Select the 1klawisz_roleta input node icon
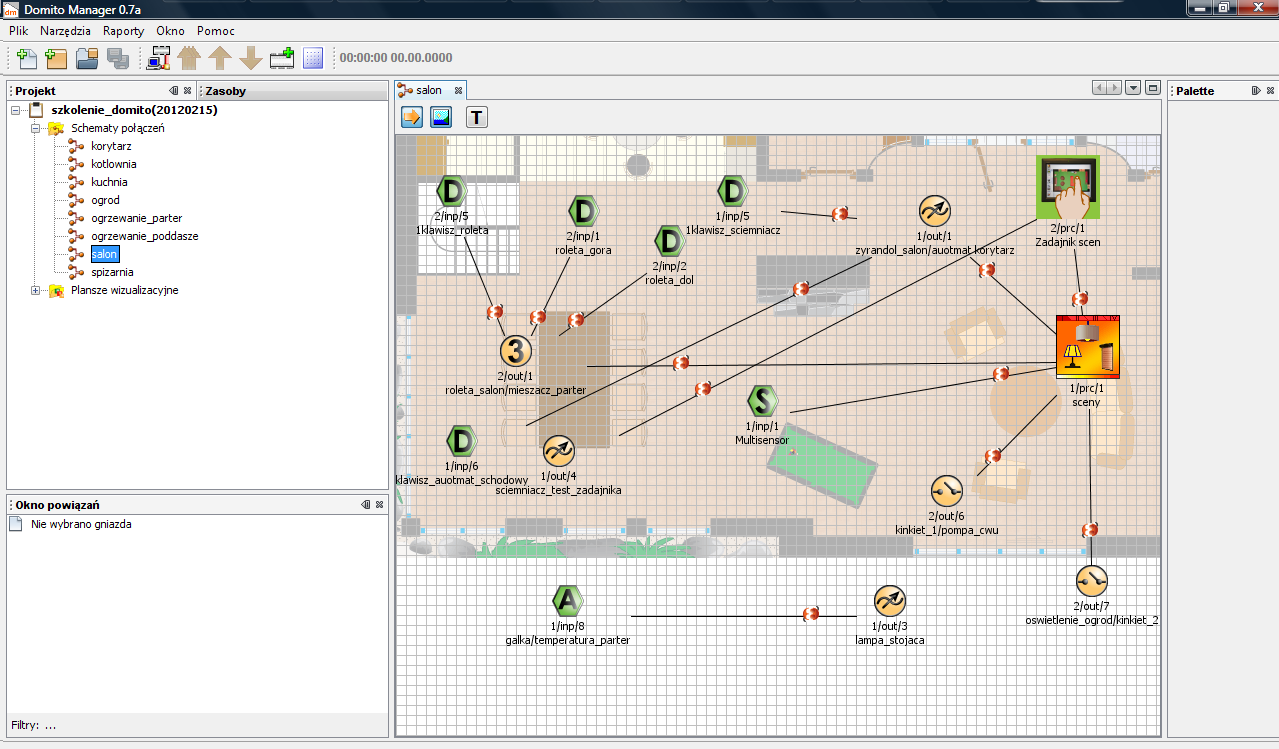Screen dimensions: 1279x749 (453, 191)
